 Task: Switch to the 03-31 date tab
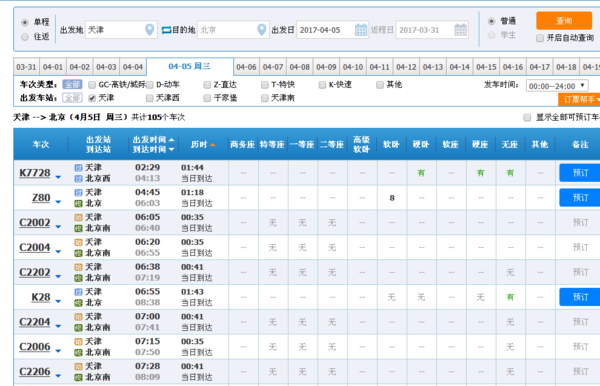pos(26,67)
